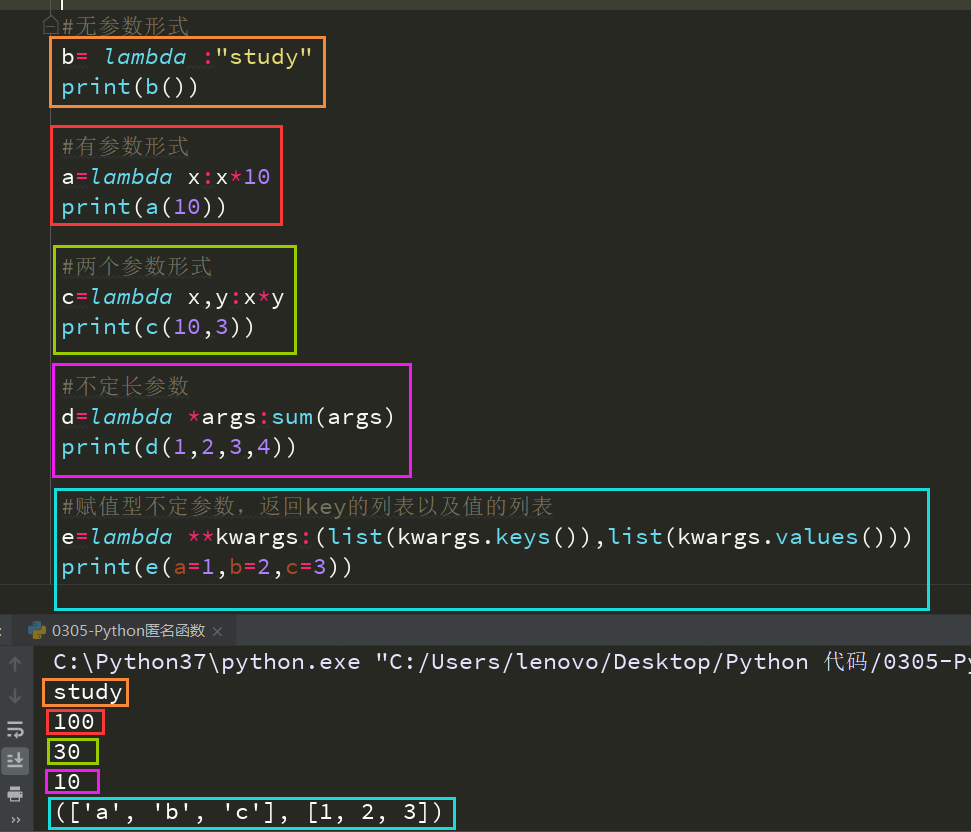The width and height of the screenshot is (971, 832).
Task: Expand more run toolbar actions chevron
Action: 15,820
